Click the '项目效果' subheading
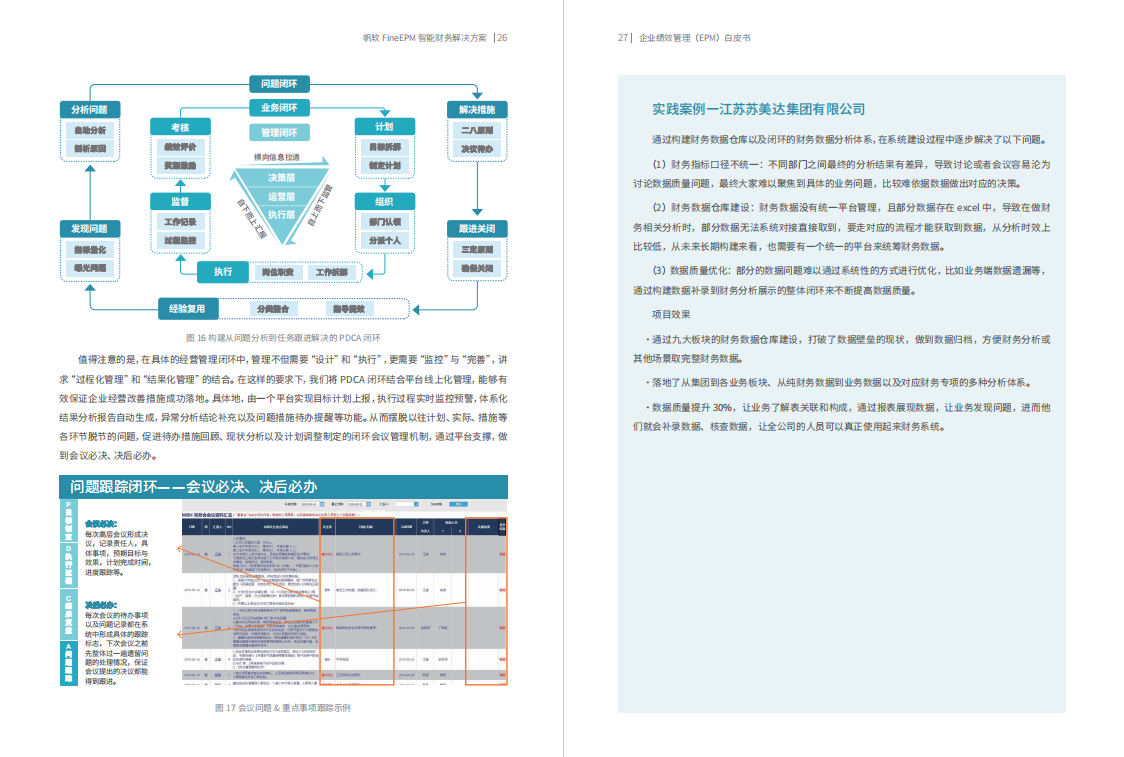The image size is (1124, 757). (671, 314)
